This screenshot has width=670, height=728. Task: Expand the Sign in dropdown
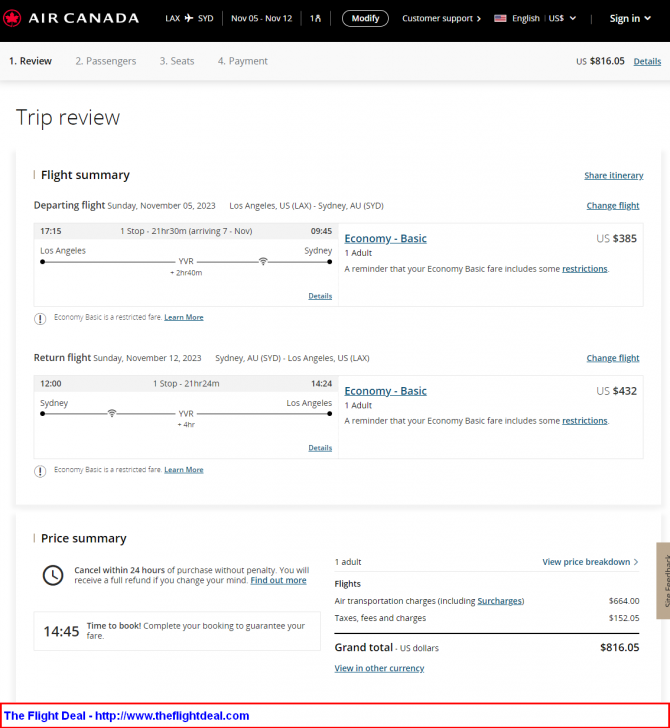(x=630, y=19)
